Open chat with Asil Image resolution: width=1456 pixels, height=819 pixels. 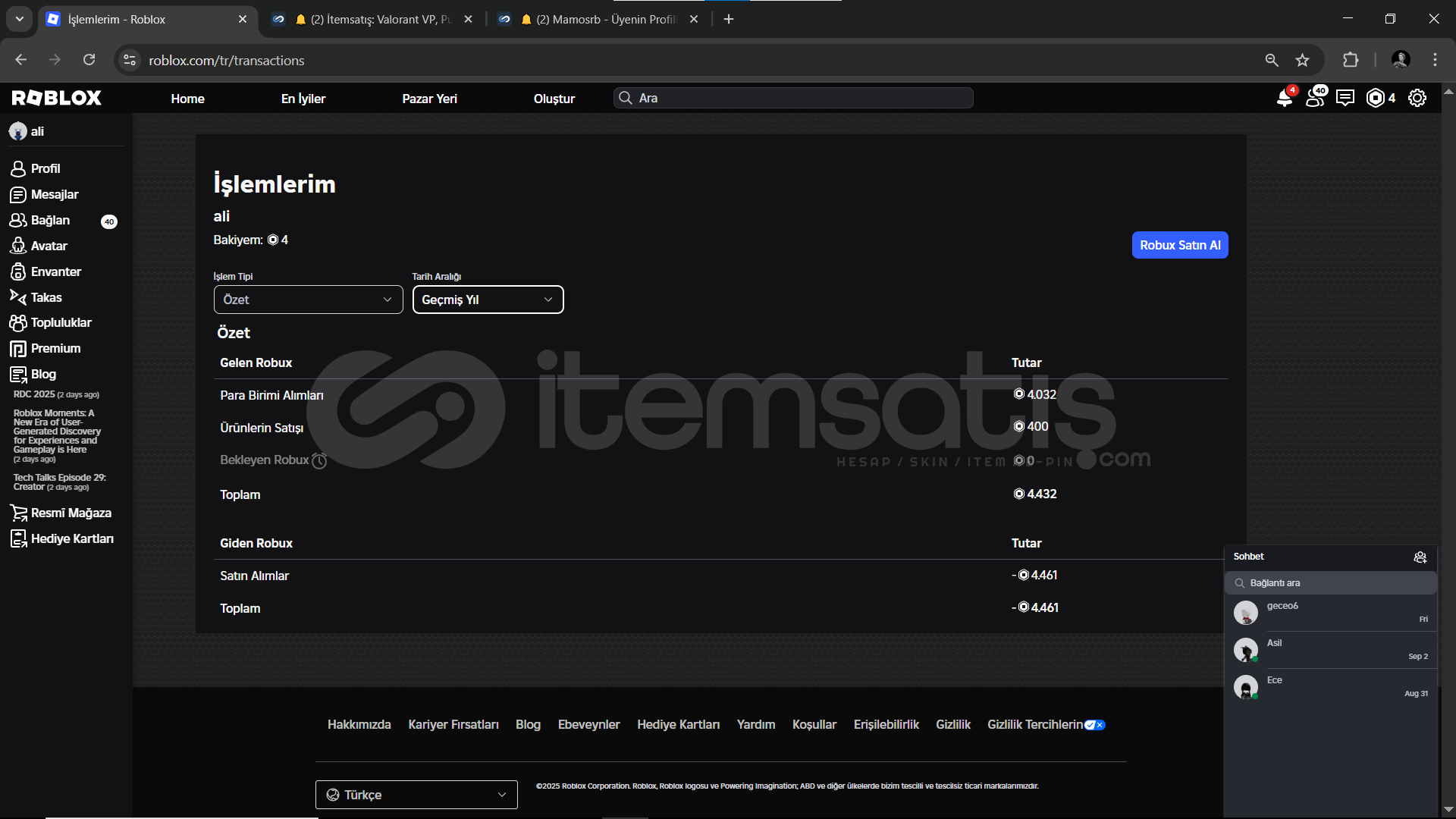click(1331, 650)
